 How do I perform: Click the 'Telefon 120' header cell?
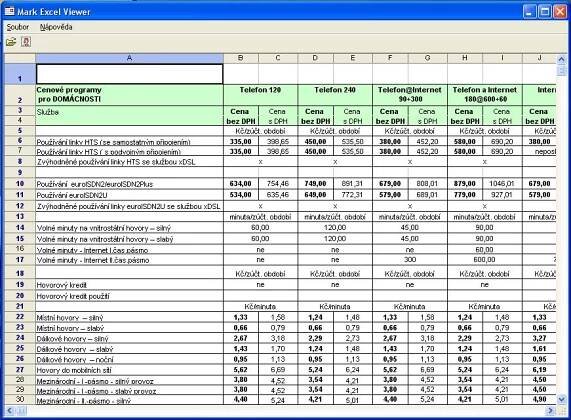click(x=260, y=95)
